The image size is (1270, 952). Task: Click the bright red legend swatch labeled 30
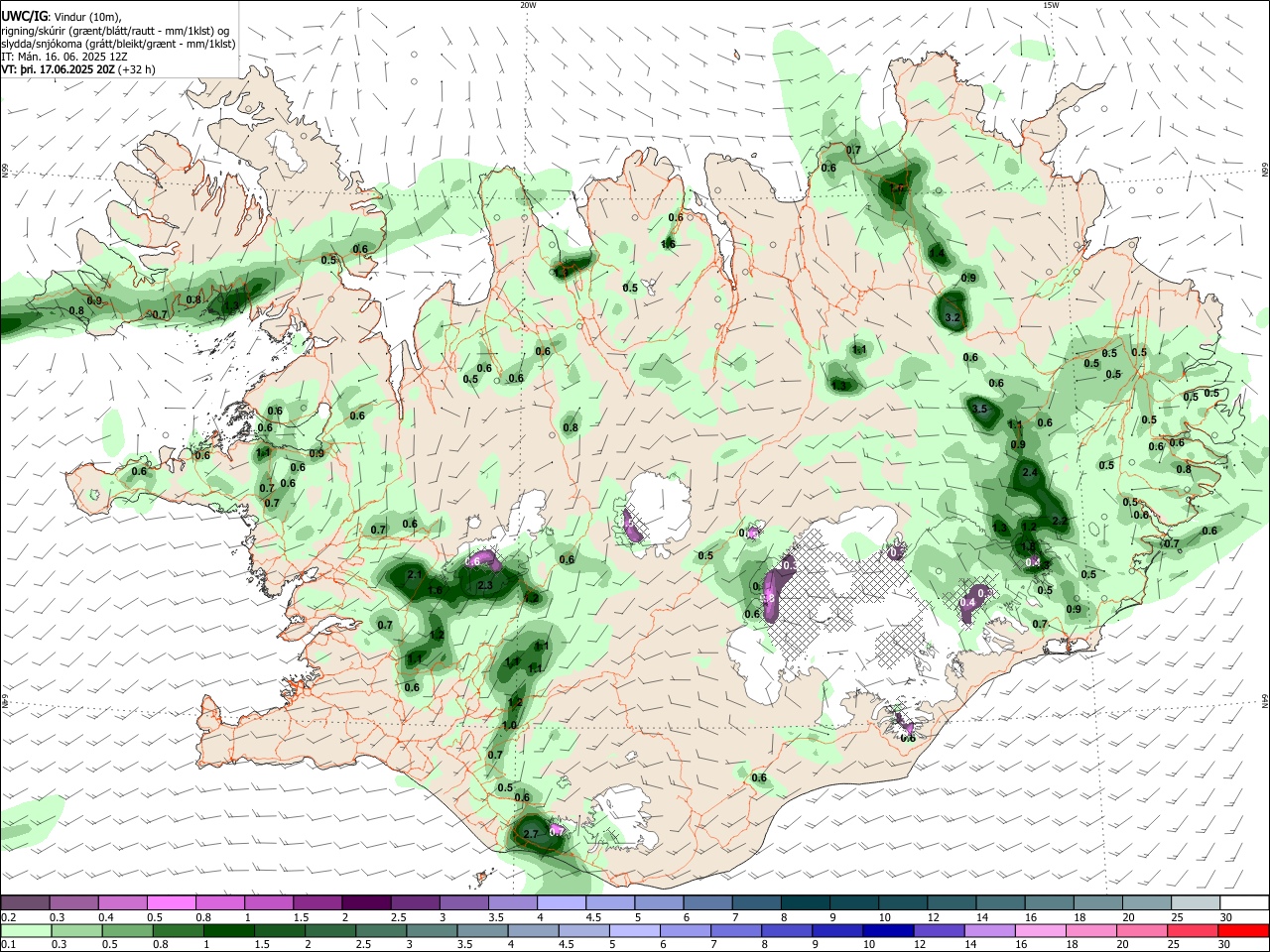pos(1244,930)
